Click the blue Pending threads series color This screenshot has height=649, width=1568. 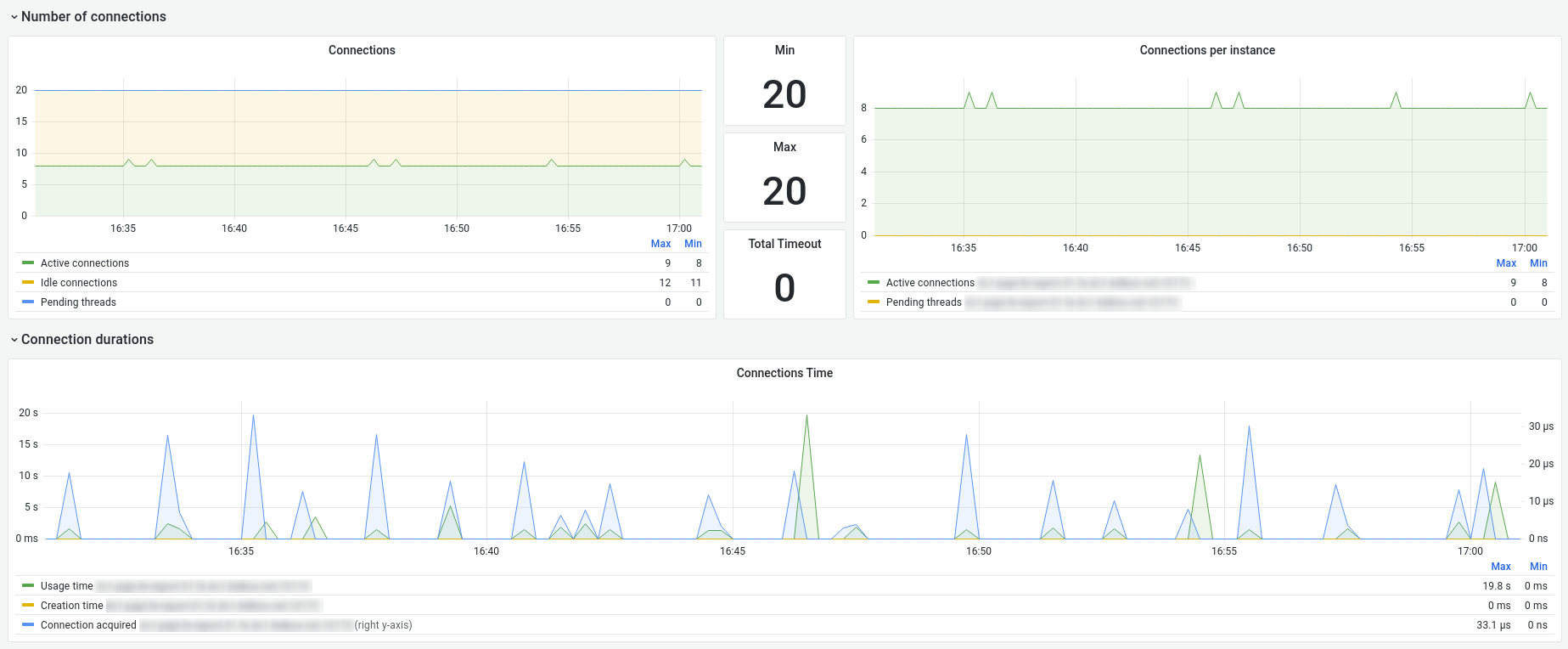tap(28, 302)
